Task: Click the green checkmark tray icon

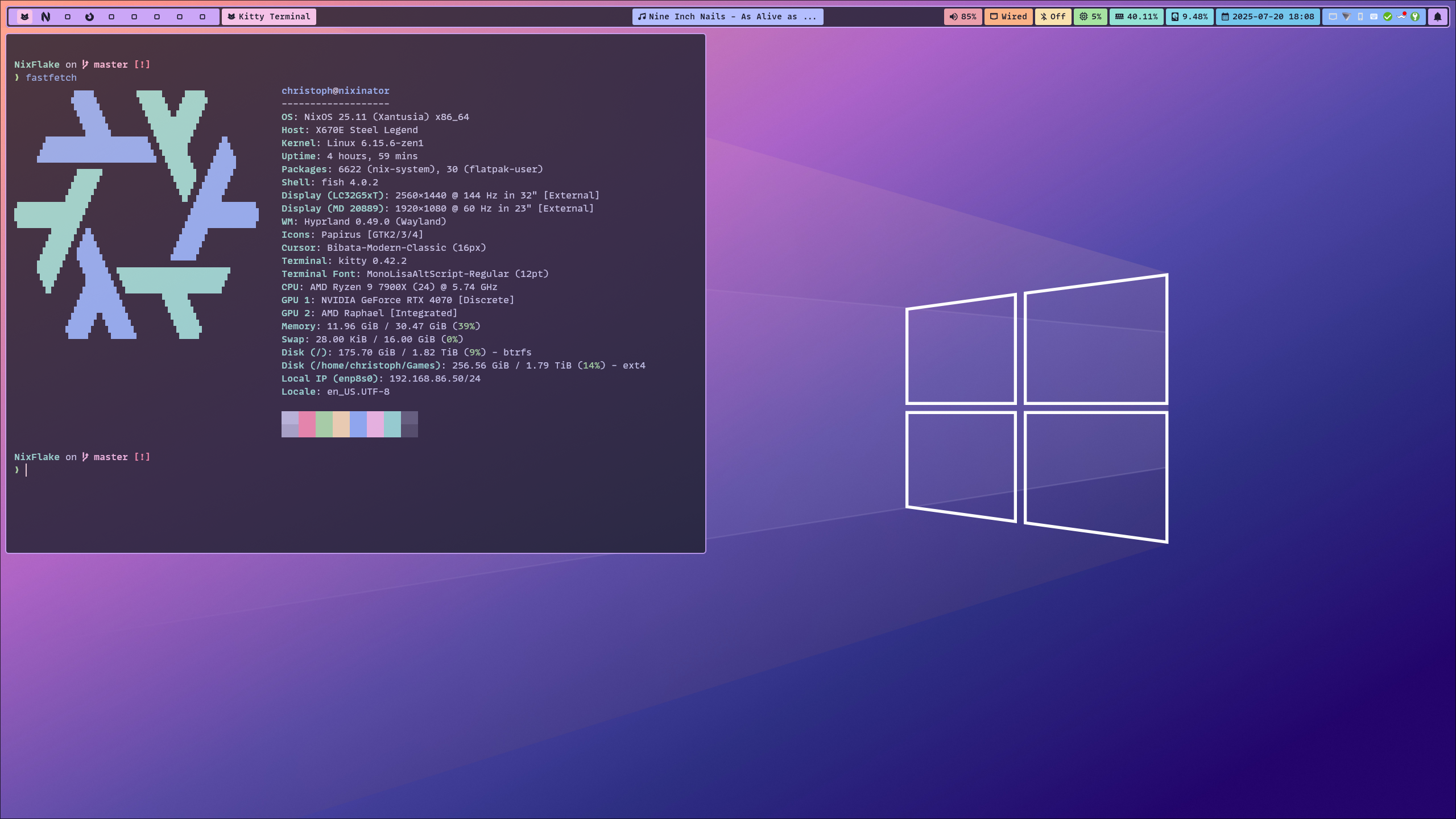Action: click(x=1388, y=16)
